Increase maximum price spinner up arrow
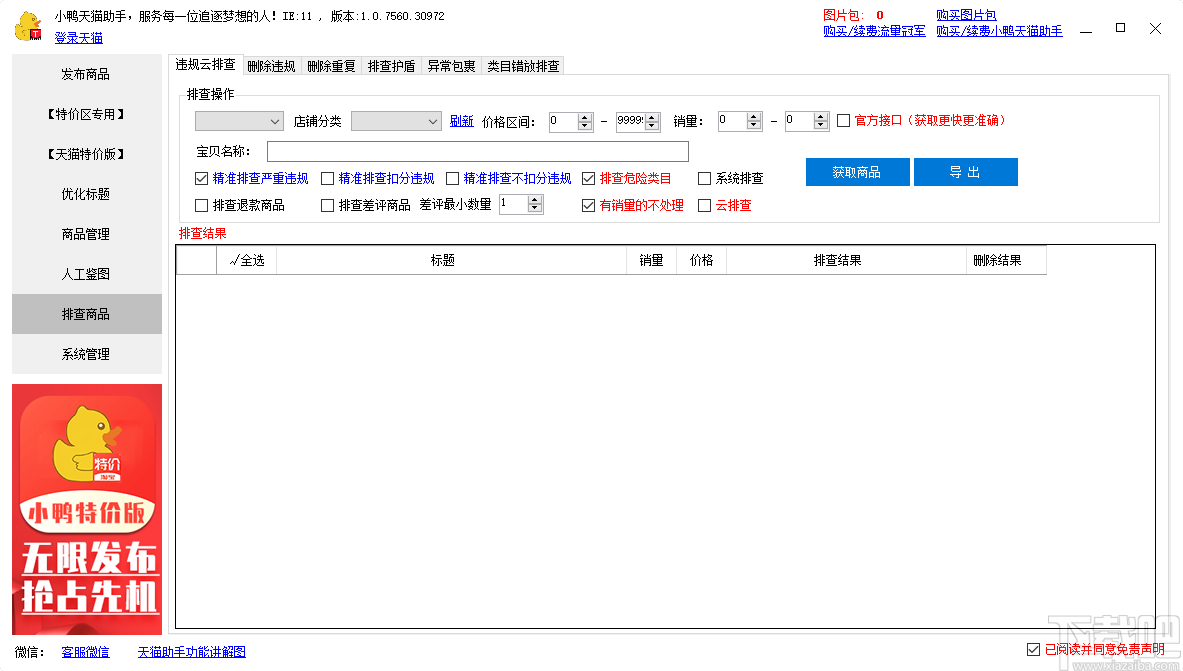This screenshot has height=671, width=1183. coord(652,117)
